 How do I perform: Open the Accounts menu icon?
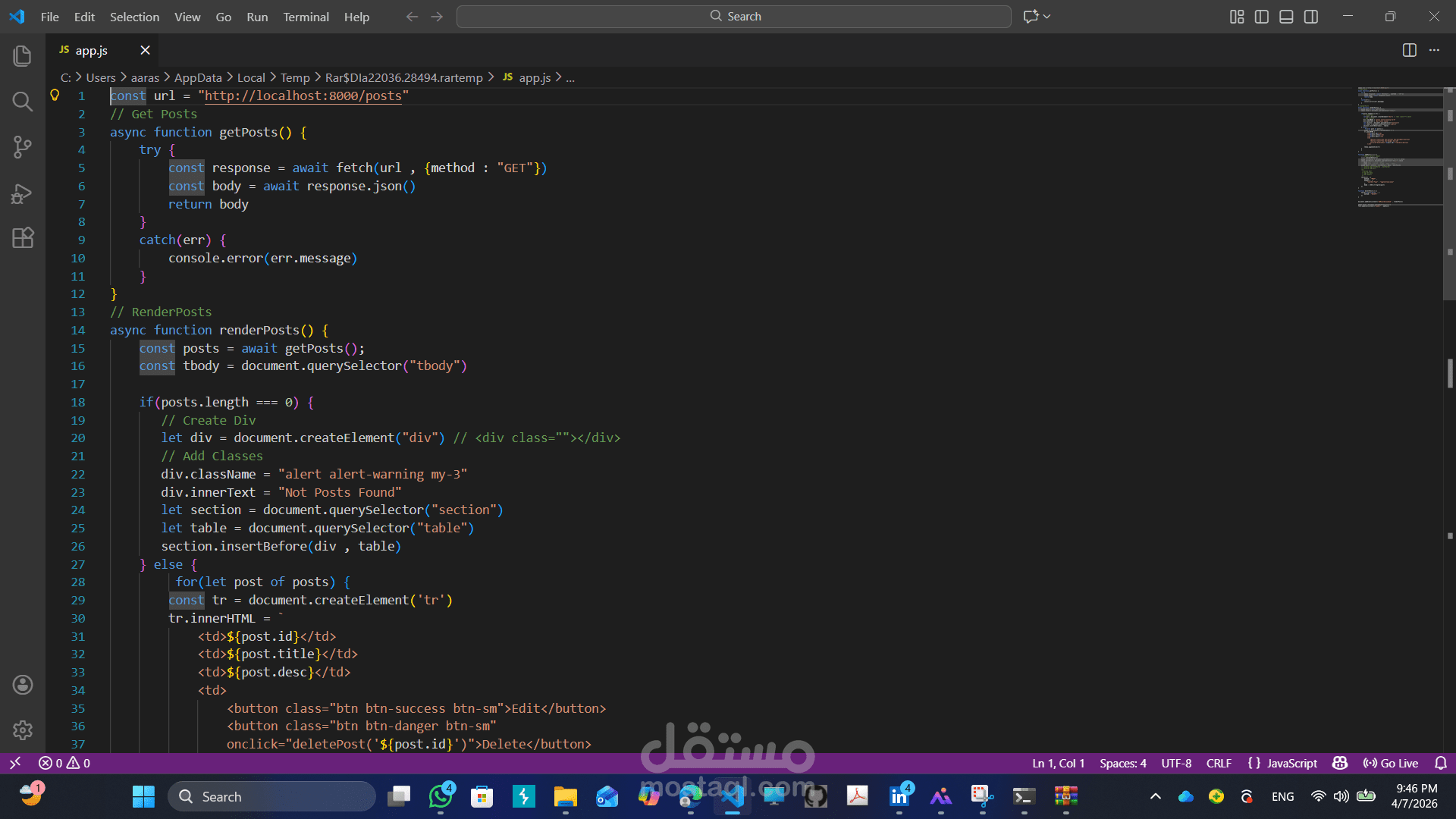click(23, 685)
